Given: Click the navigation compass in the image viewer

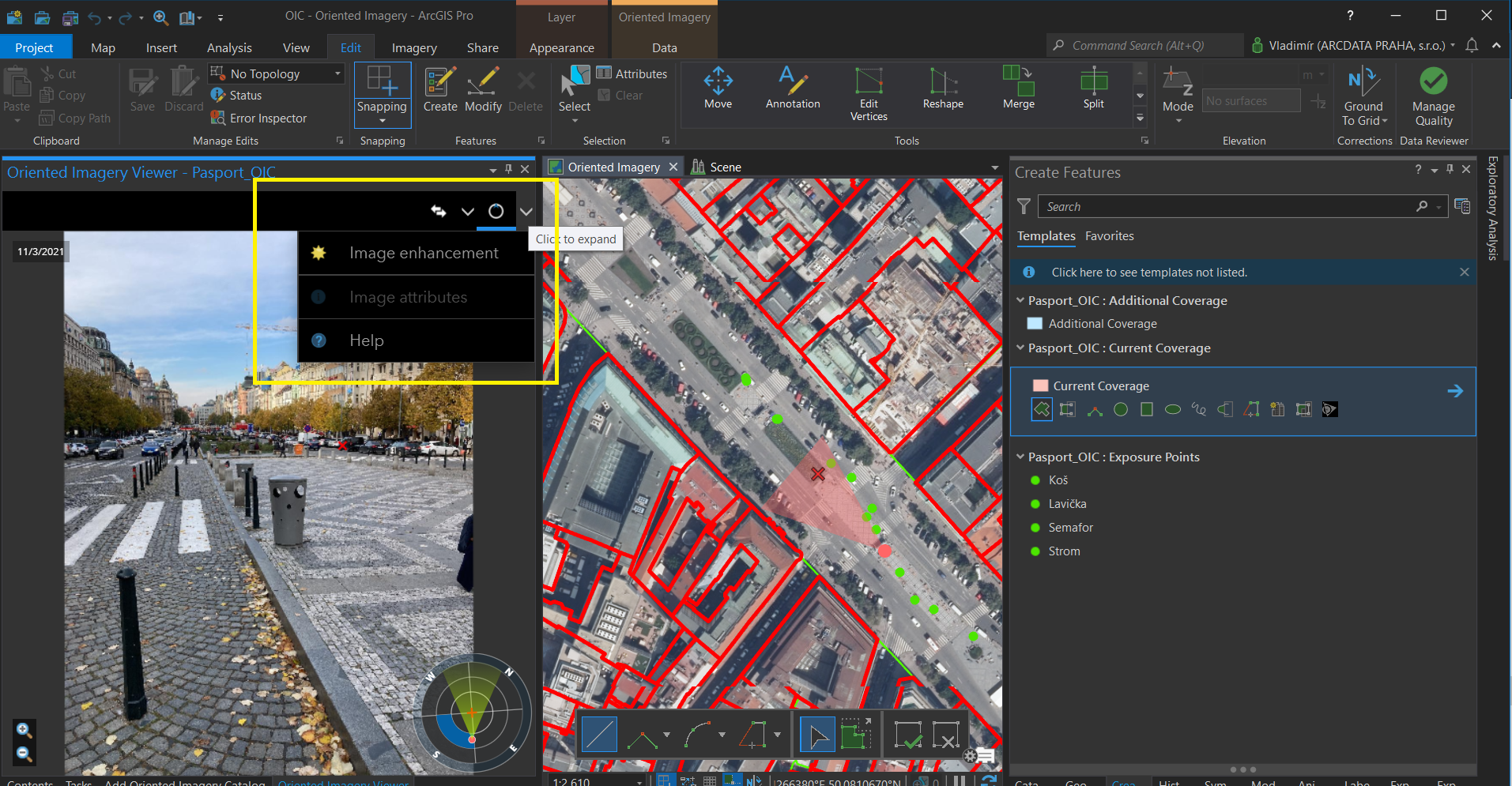Looking at the screenshot, I should pyautogui.click(x=472, y=713).
